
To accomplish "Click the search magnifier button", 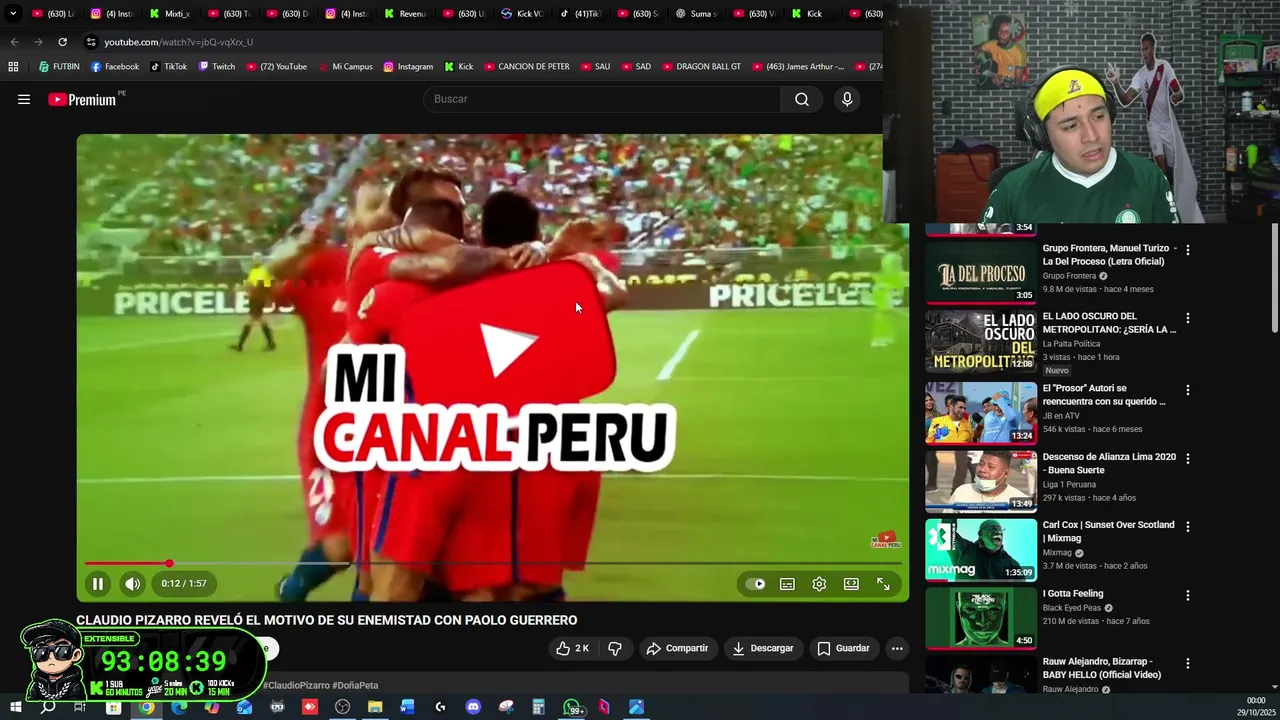I will pyautogui.click(x=802, y=99).
